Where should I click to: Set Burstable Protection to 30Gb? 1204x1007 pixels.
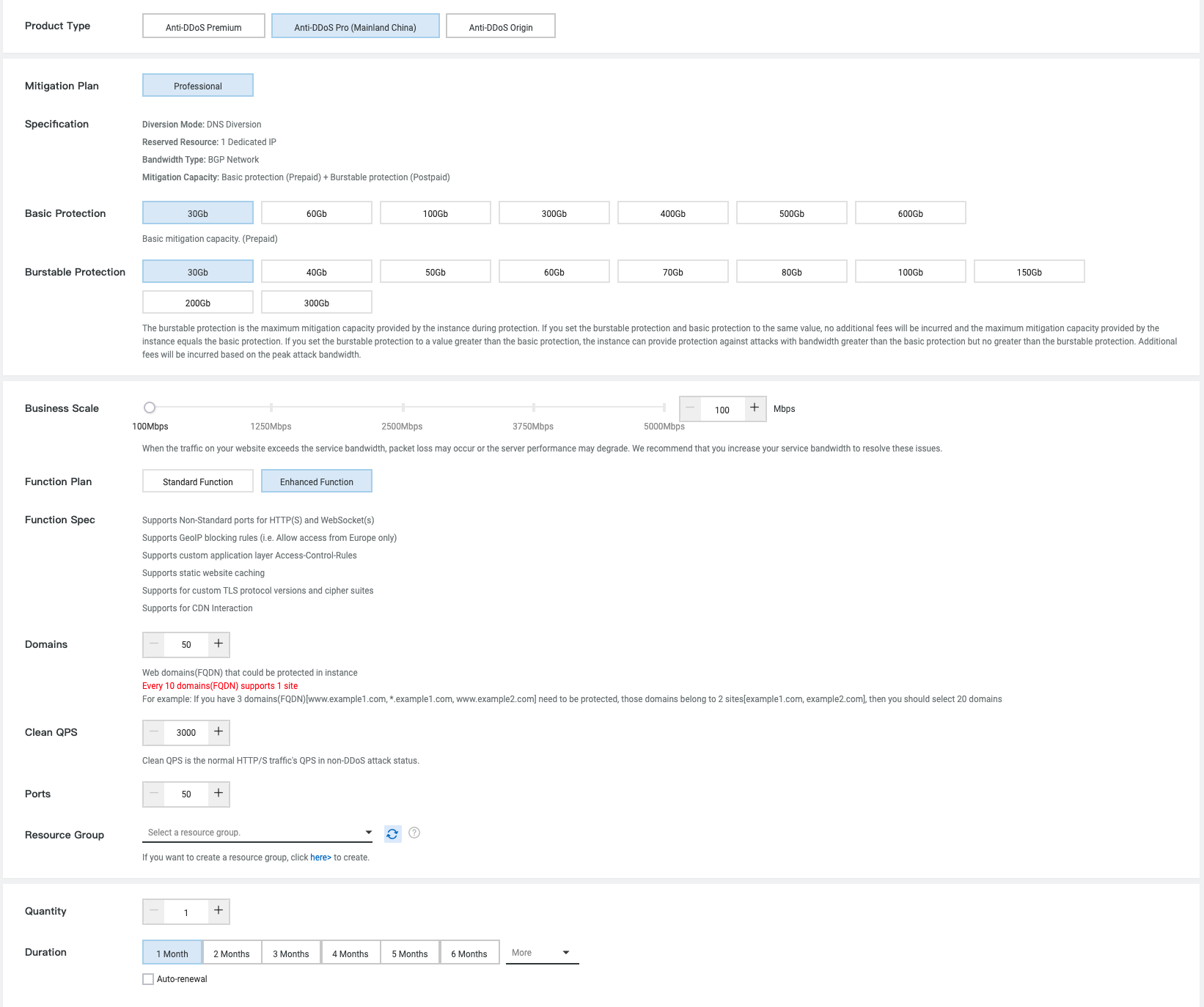click(x=198, y=271)
